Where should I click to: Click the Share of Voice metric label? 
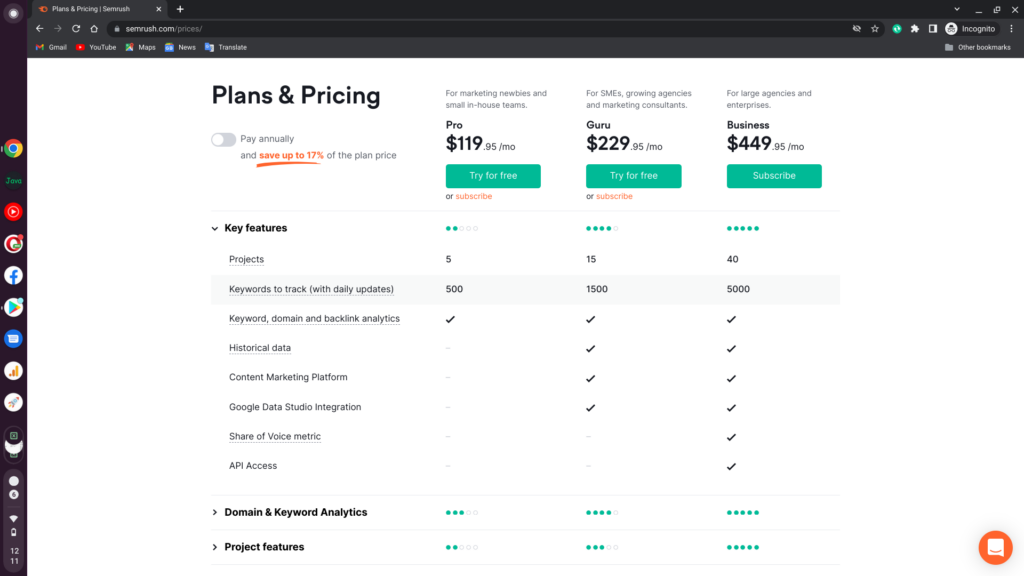275,436
